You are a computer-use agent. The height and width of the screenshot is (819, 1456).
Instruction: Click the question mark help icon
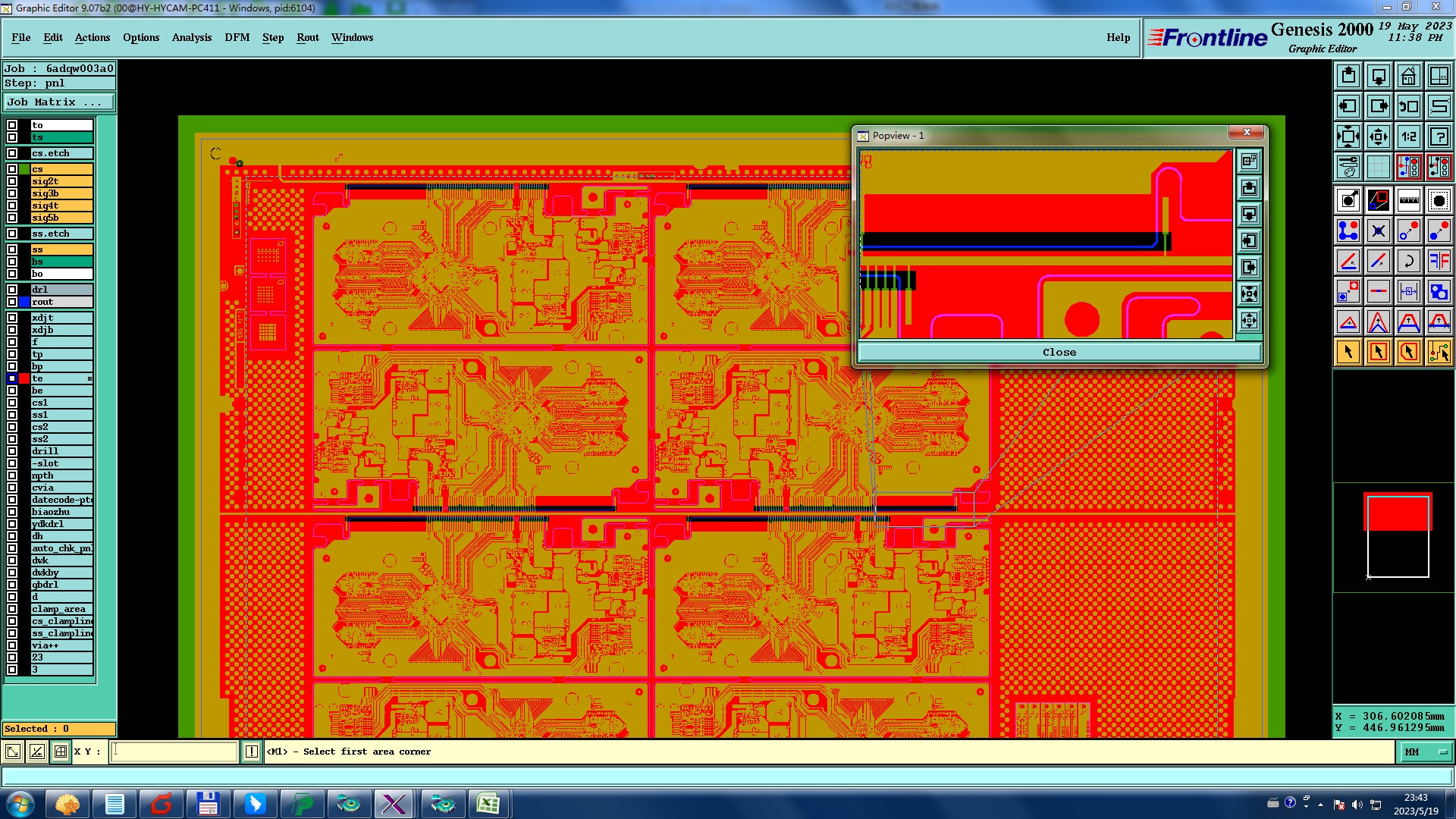tap(1439, 136)
